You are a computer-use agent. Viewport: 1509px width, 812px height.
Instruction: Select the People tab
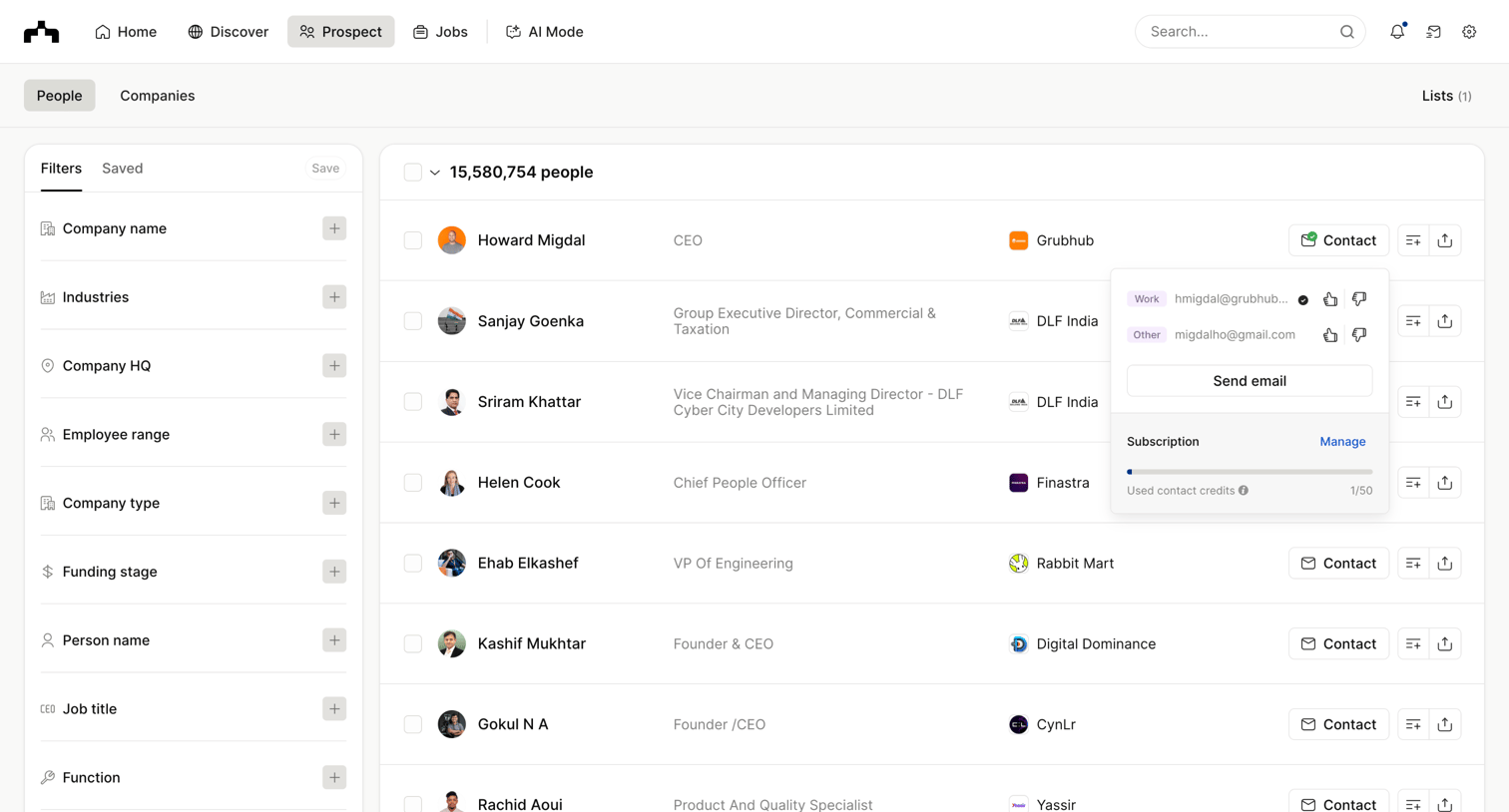(60, 96)
